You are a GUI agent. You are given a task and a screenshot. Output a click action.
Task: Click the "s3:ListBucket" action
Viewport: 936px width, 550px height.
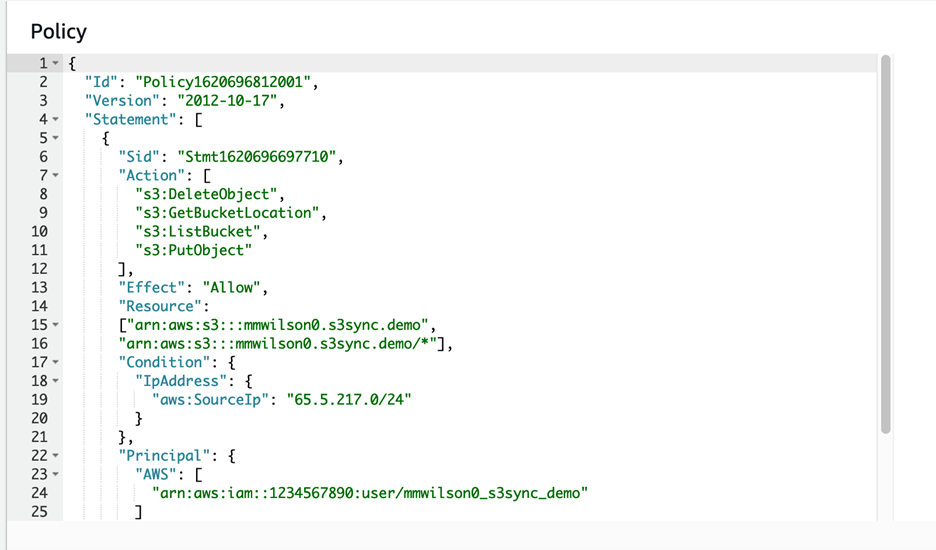(198, 231)
